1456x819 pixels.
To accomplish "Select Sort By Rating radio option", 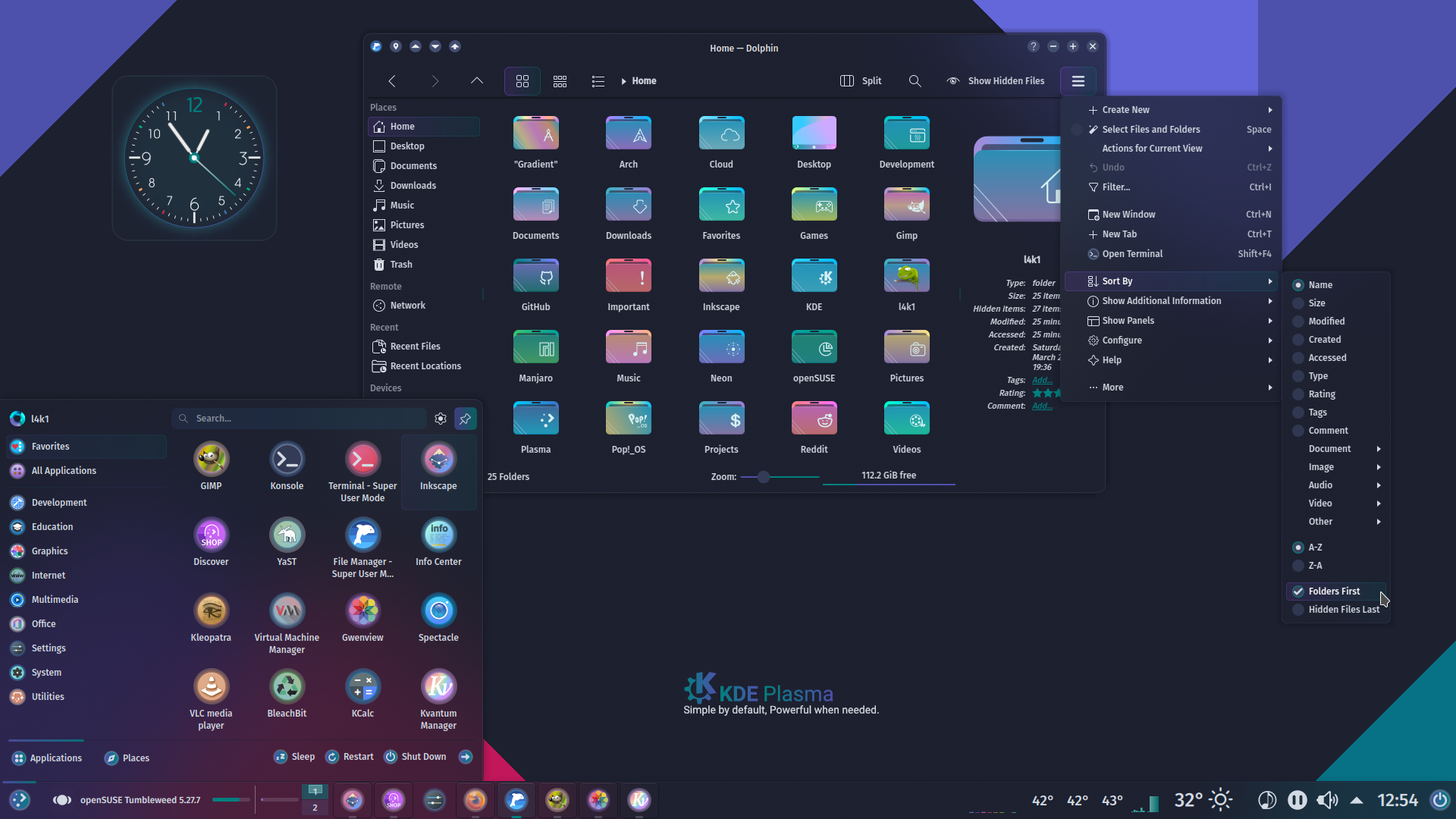I will point(1313,394).
